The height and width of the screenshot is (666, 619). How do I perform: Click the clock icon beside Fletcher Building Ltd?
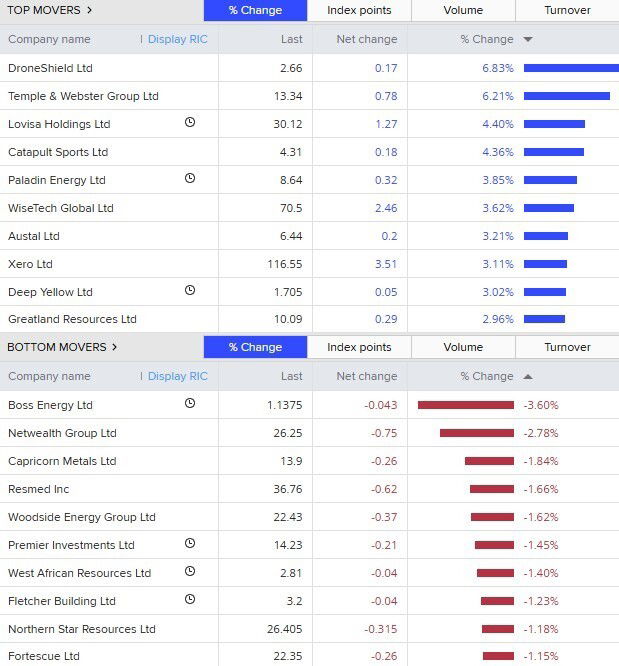tap(190, 600)
